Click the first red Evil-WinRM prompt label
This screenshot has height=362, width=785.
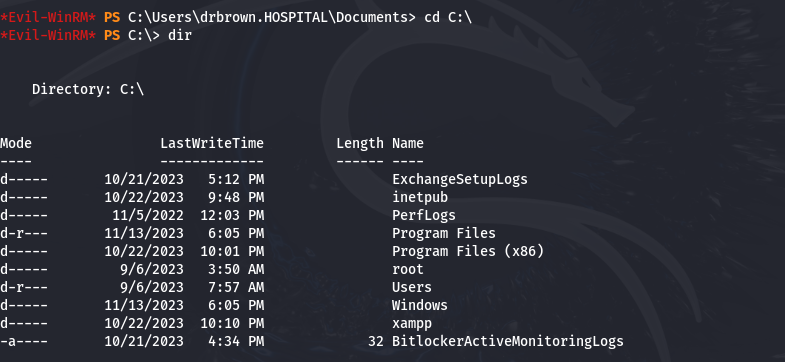[x=48, y=18]
